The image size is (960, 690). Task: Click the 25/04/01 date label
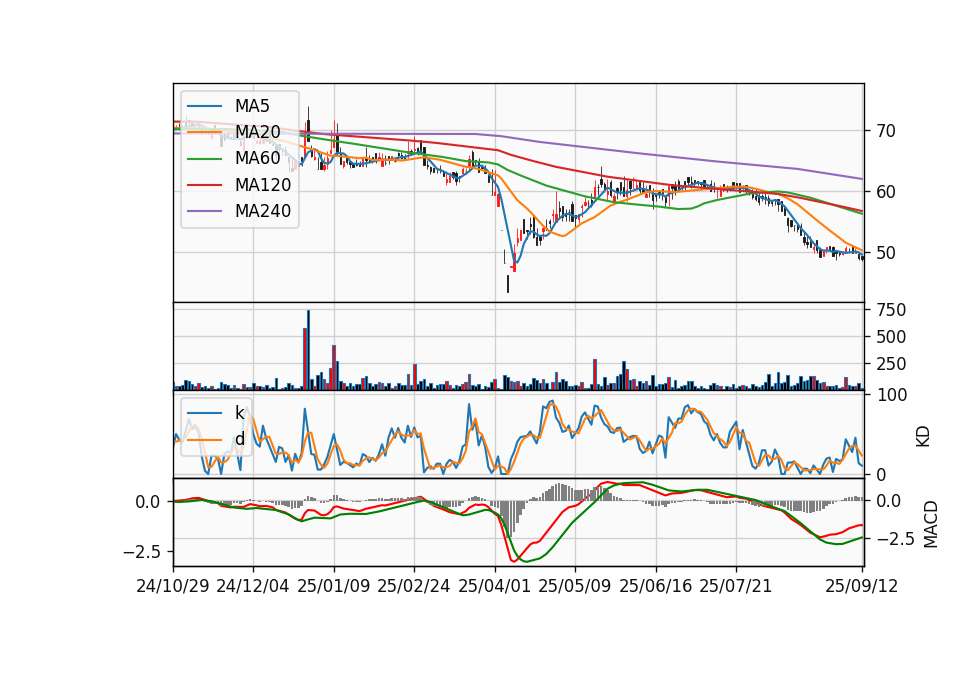point(495,586)
